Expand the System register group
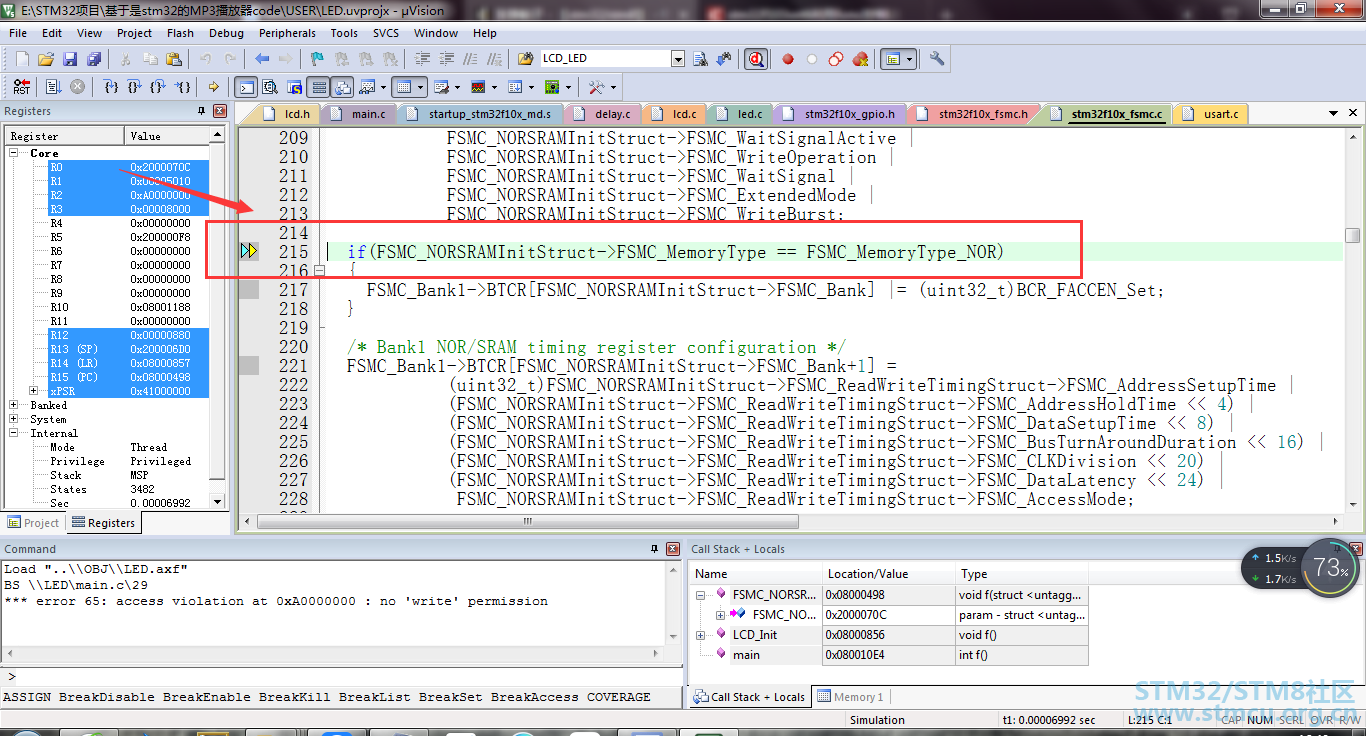The width and height of the screenshot is (1366, 736). tap(15, 419)
